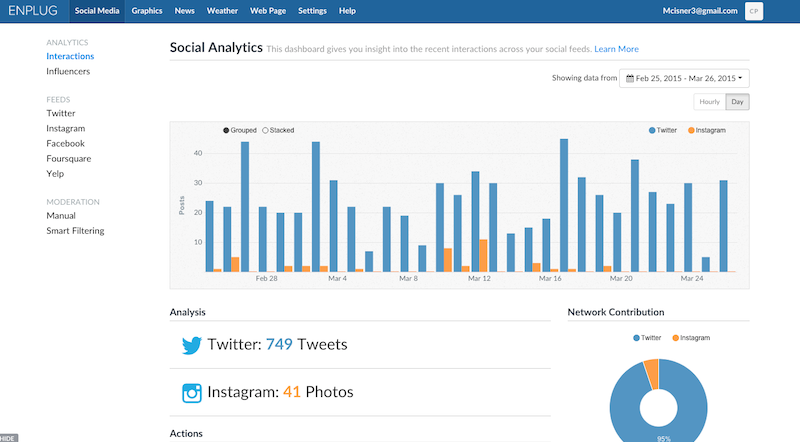
Task: Open the News menu
Action: (184, 11)
